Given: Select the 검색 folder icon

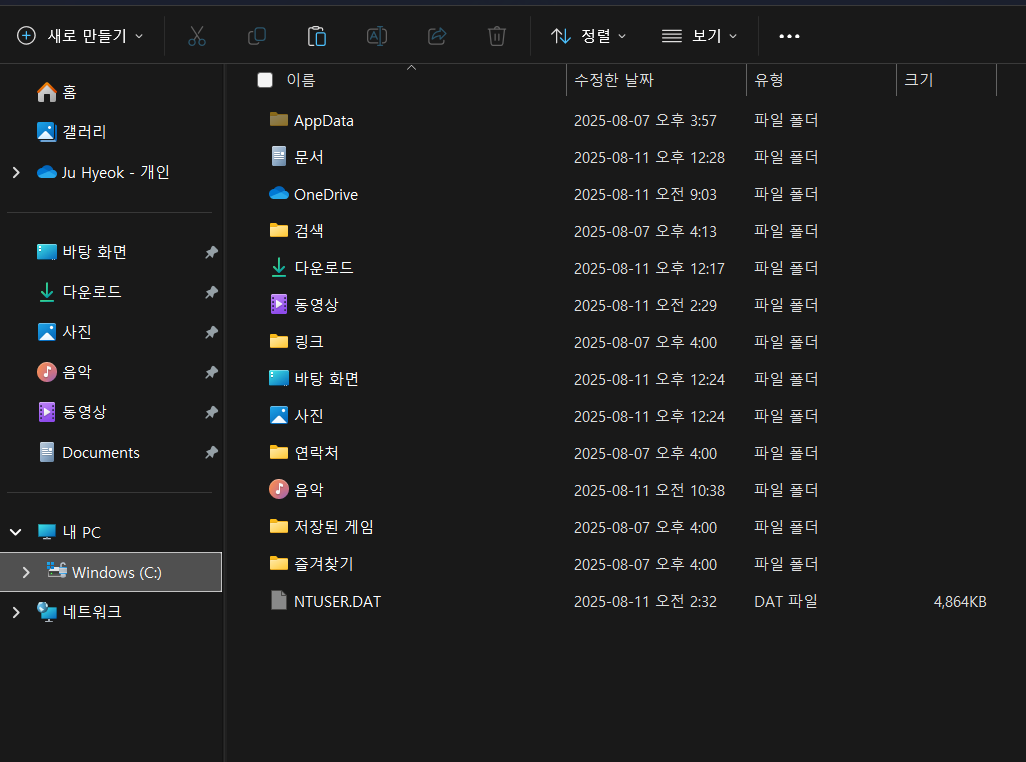Looking at the screenshot, I should [x=279, y=230].
